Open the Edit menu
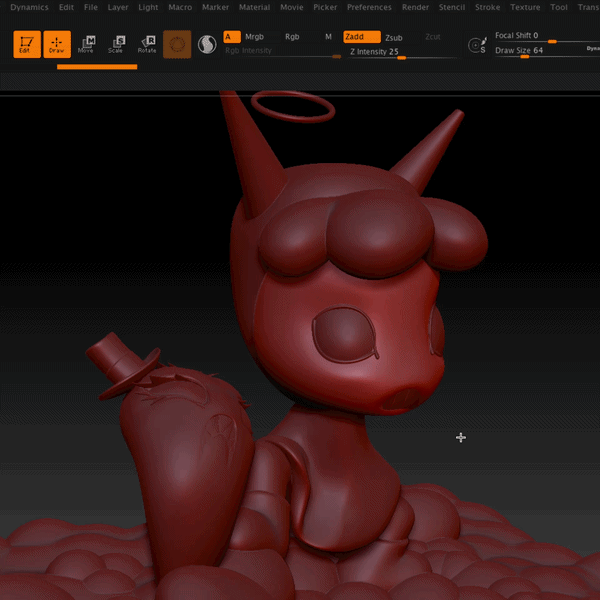Viewport: 600px width, 600px height. pyautogui.click(x=66, y=7)
